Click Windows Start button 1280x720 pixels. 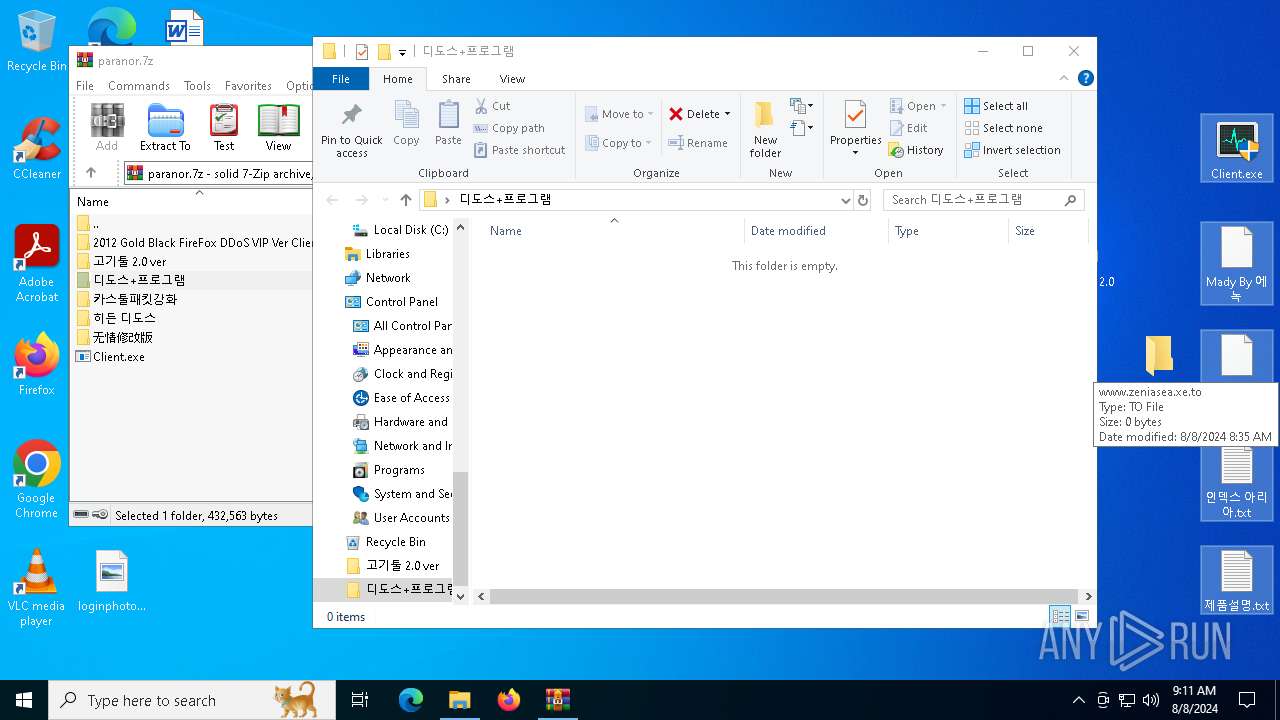24,700
